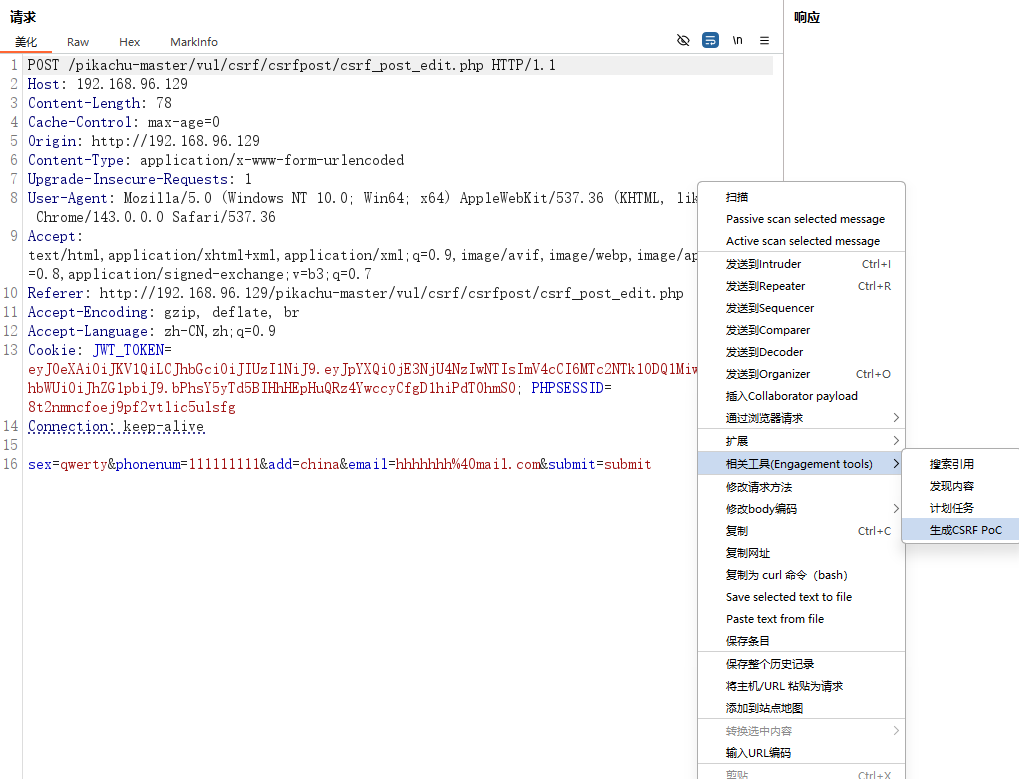Click the JWT_TOKEN cookie name
Image resolution: width=1019 pixels, height=779 pixels.
tap(129, 350)
